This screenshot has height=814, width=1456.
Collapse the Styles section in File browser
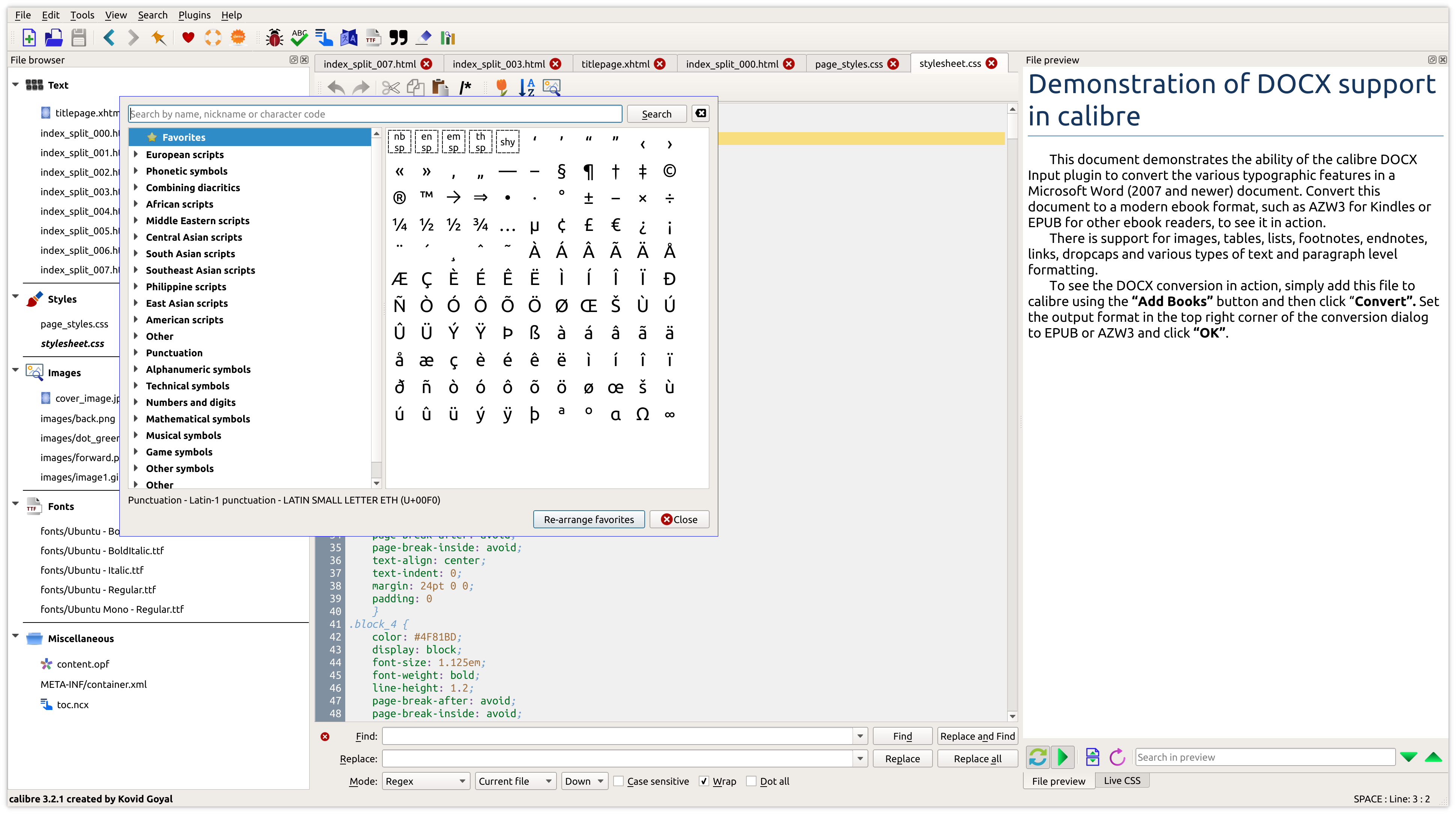point(15,297)
